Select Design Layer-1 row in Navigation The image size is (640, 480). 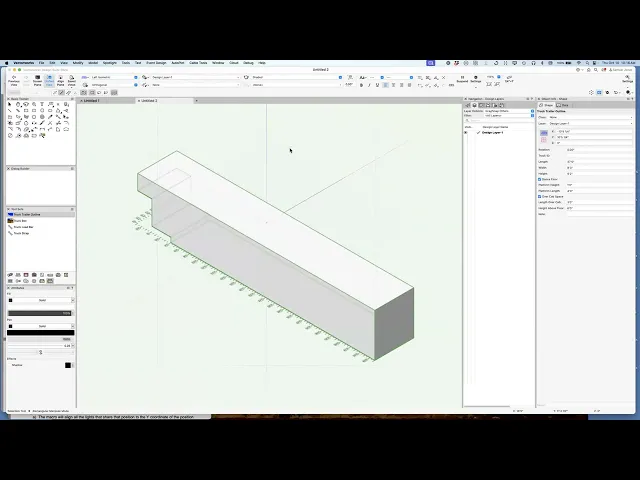499,133
